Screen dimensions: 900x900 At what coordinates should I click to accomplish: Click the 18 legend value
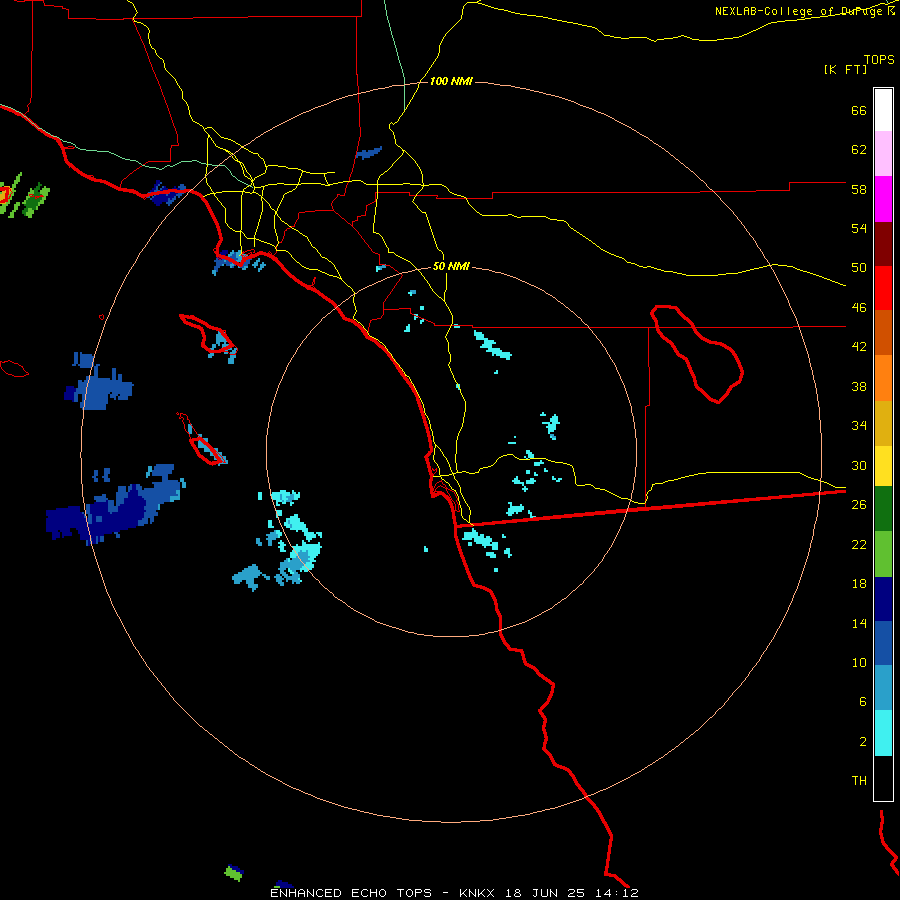point(859,584)
